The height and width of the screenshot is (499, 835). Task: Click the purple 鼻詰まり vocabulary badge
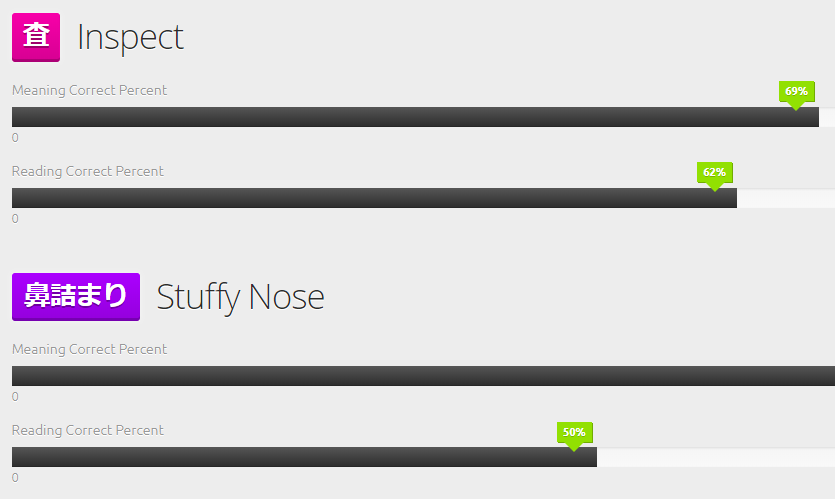pyautogui.click(x=76, y=297)
